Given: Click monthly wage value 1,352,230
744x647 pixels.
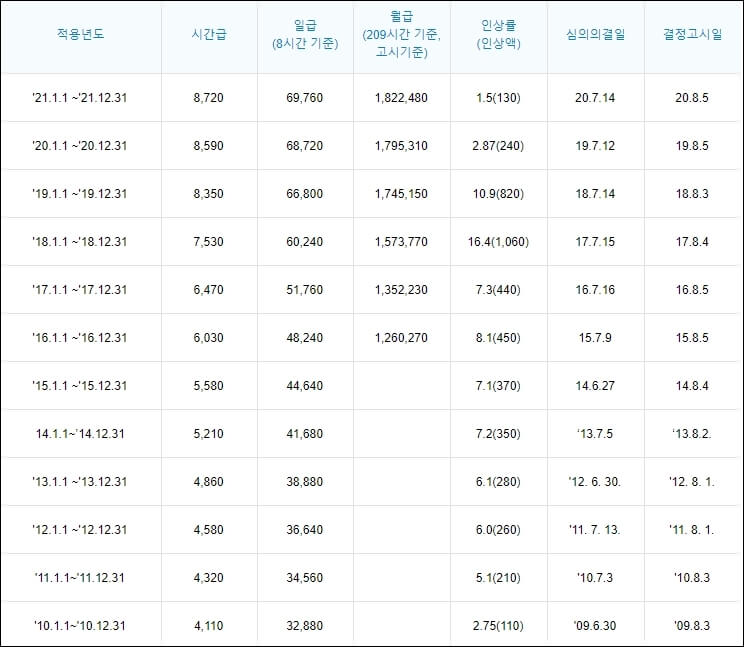Looking at the screenshot, I should [401, 289].
